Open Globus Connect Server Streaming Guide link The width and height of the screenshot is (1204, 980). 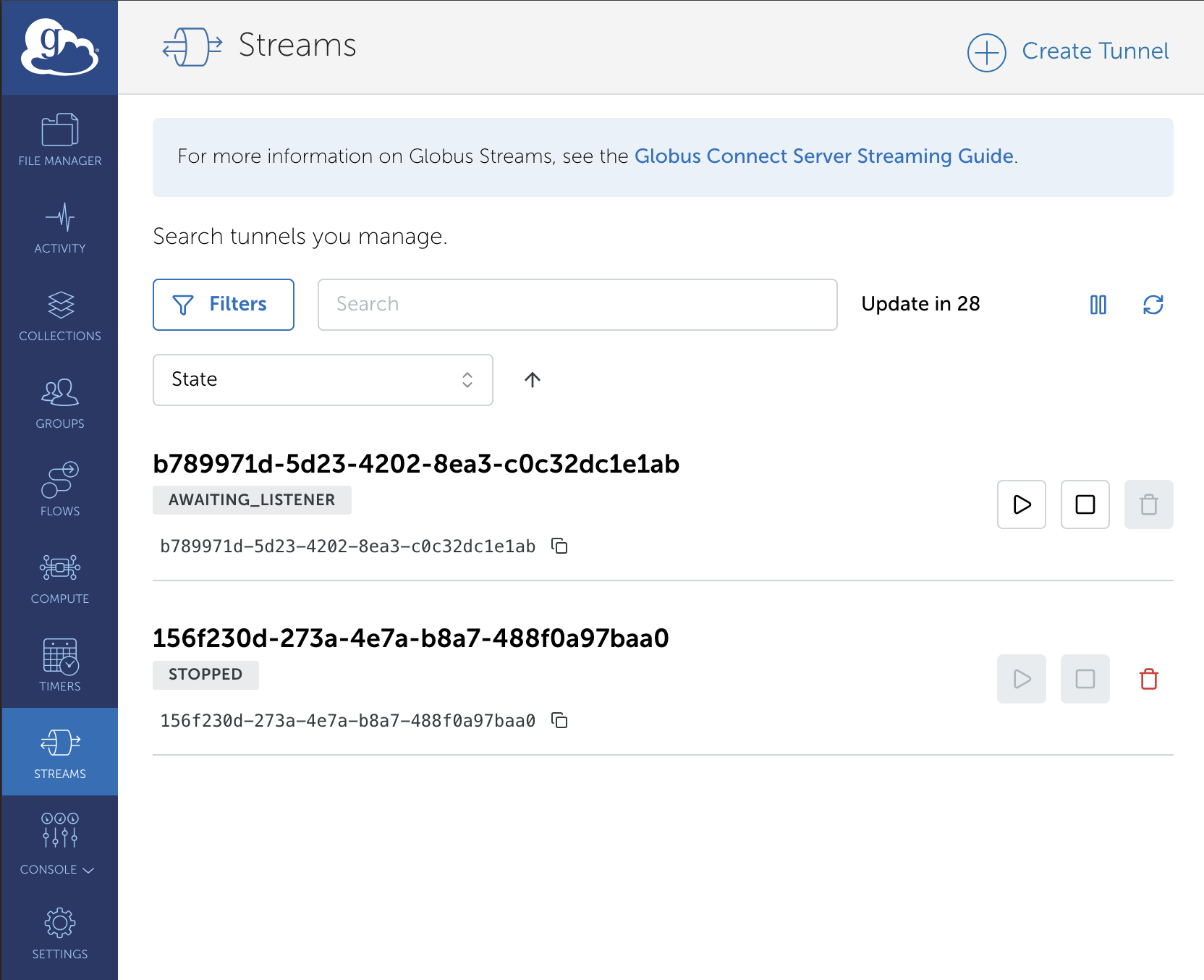[824, 156]
